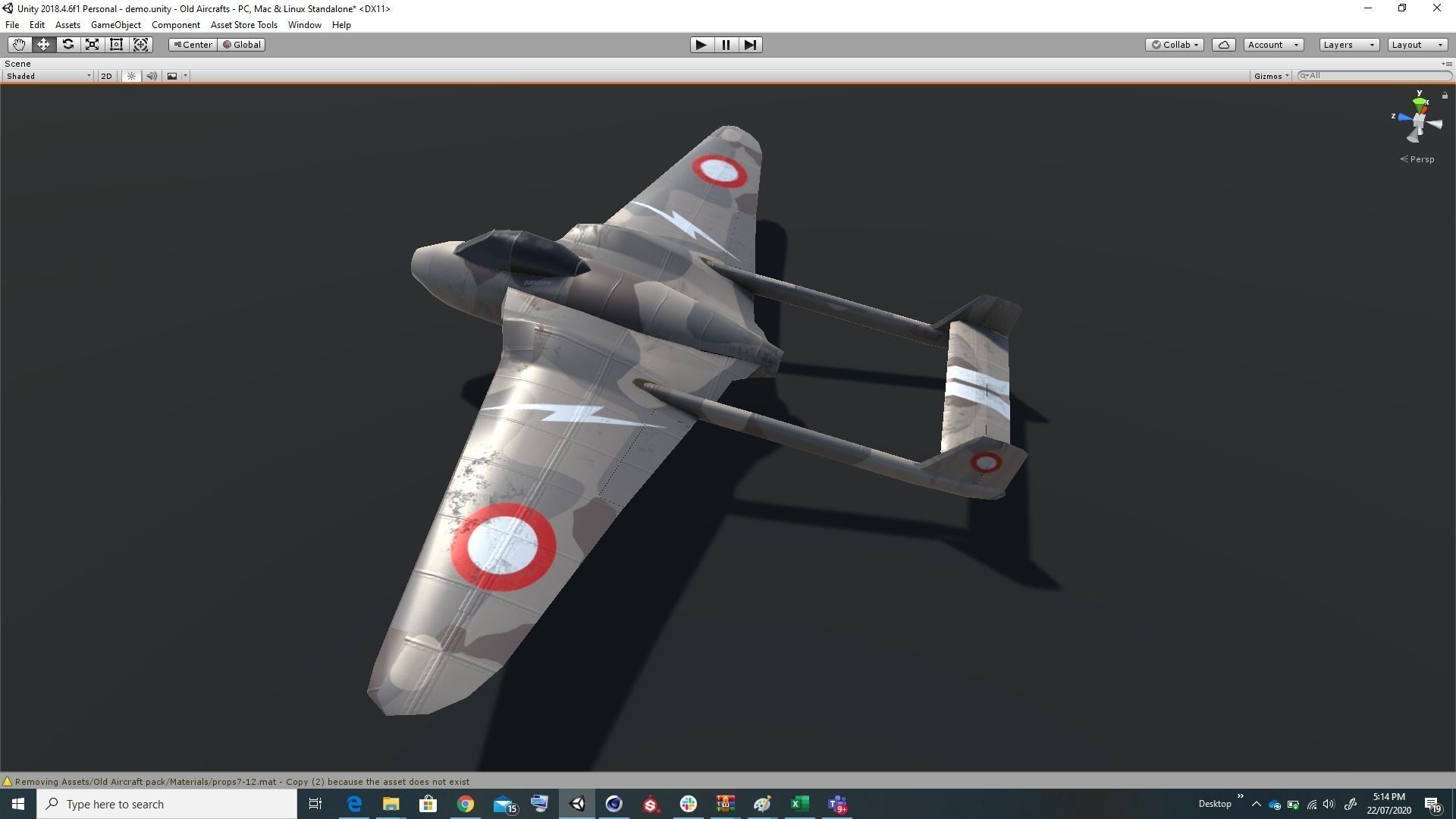Screen dimensions: 1456x819
Task: Click the orientation gizmo Z axis cone
Action: (x=1404, y=118)
